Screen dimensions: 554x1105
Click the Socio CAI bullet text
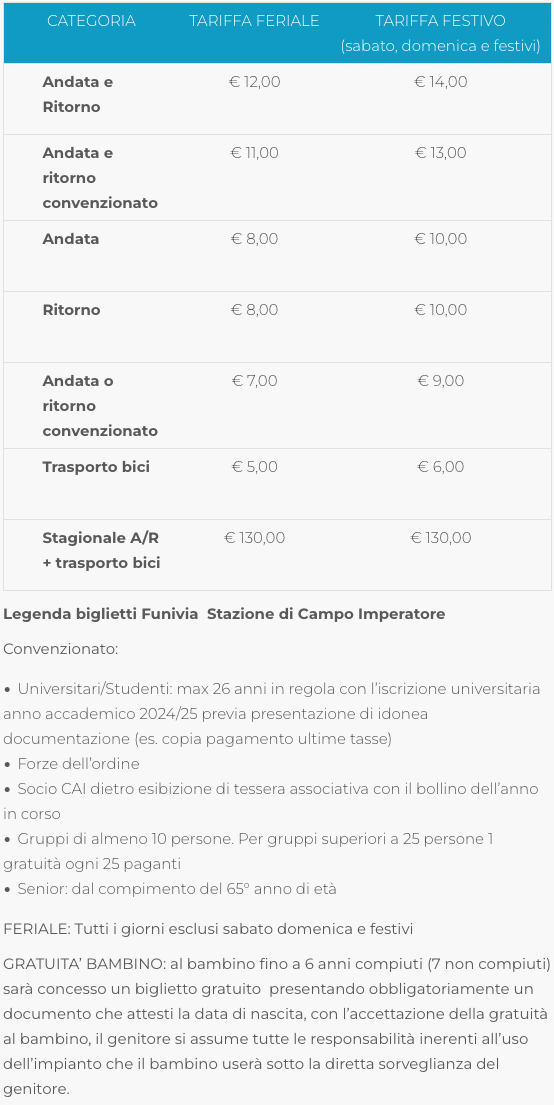click(x=271, y=801)
